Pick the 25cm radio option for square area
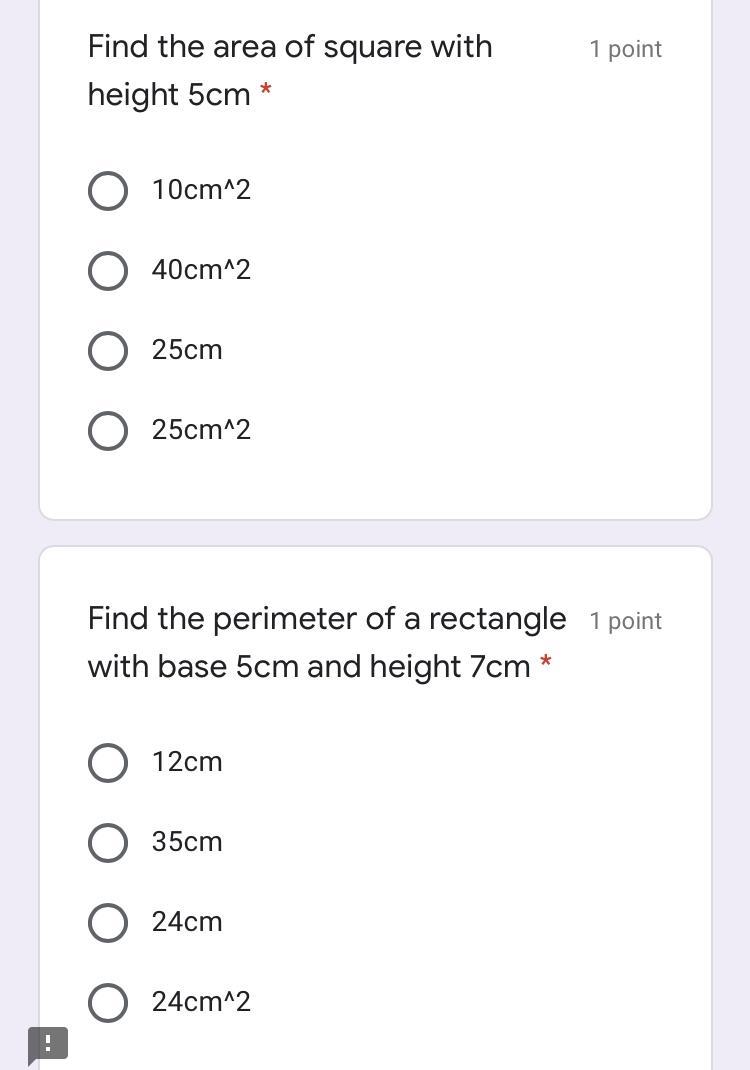This screenshot has height=1070, width=750. [108, 351]
